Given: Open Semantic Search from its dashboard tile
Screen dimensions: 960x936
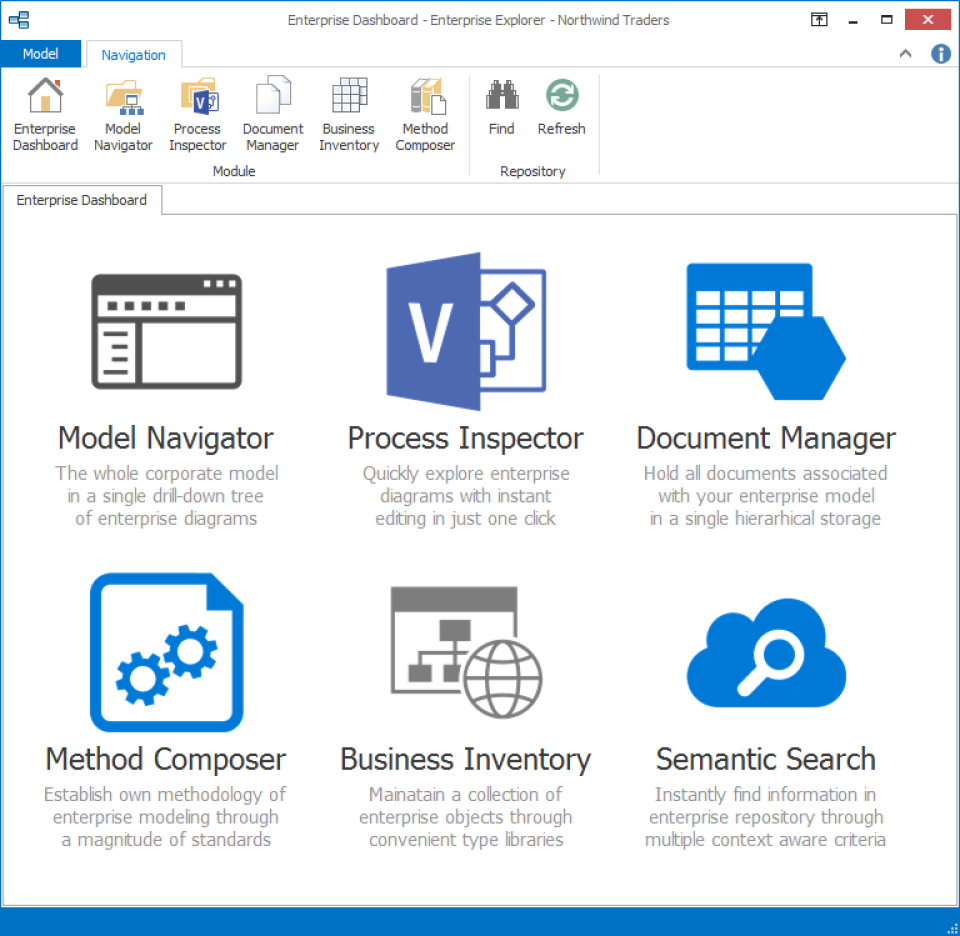Looking at the screenshot, I should tap(765, 652).
